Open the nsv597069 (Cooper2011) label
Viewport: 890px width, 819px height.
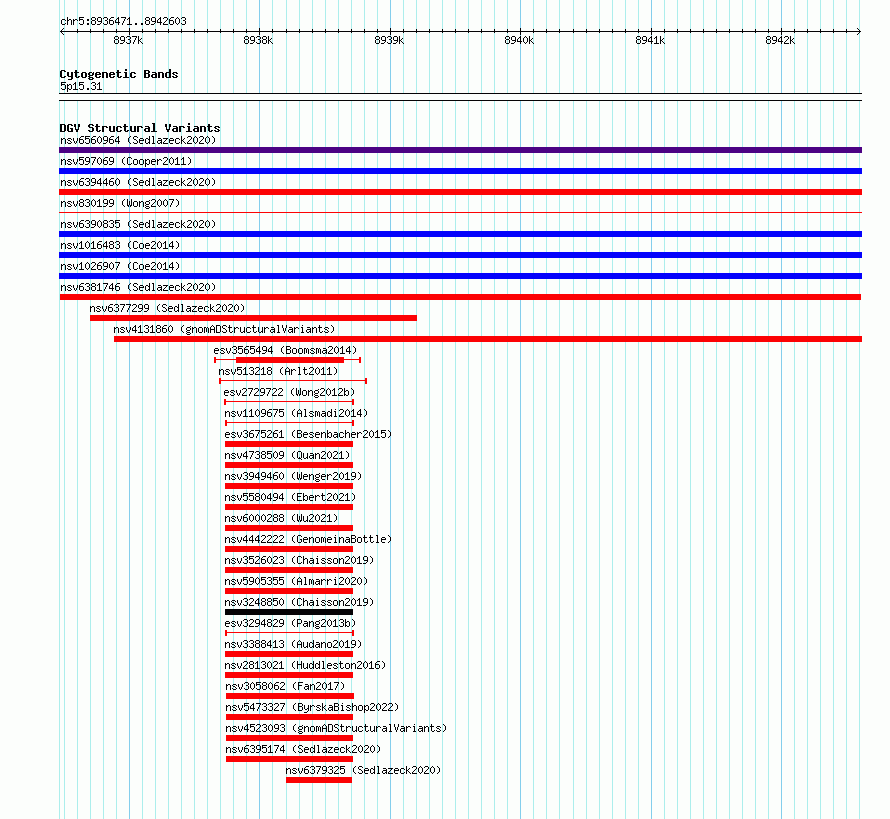[126, 161]
